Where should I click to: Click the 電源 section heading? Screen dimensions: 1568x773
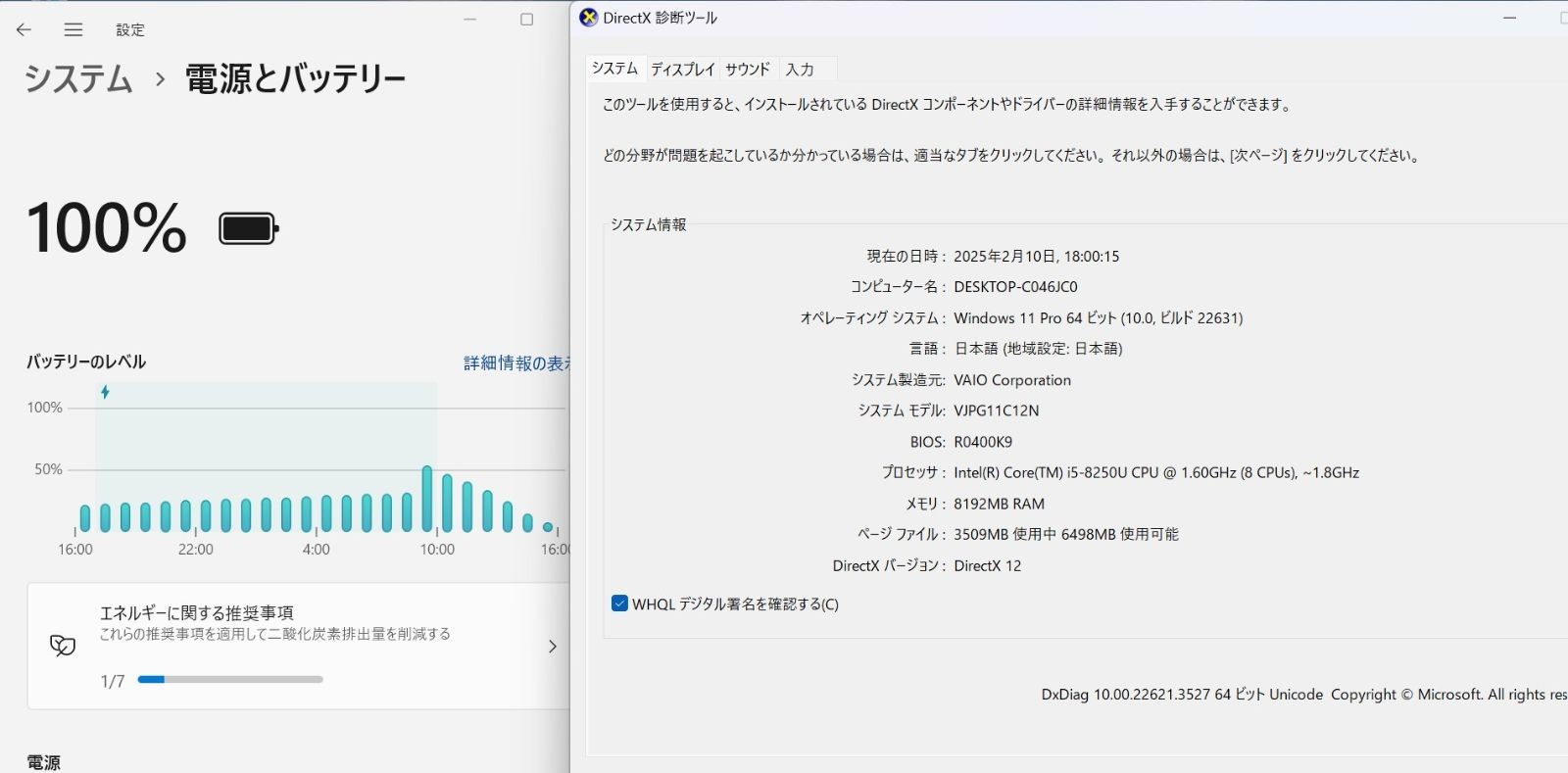[x=43, y=762]
